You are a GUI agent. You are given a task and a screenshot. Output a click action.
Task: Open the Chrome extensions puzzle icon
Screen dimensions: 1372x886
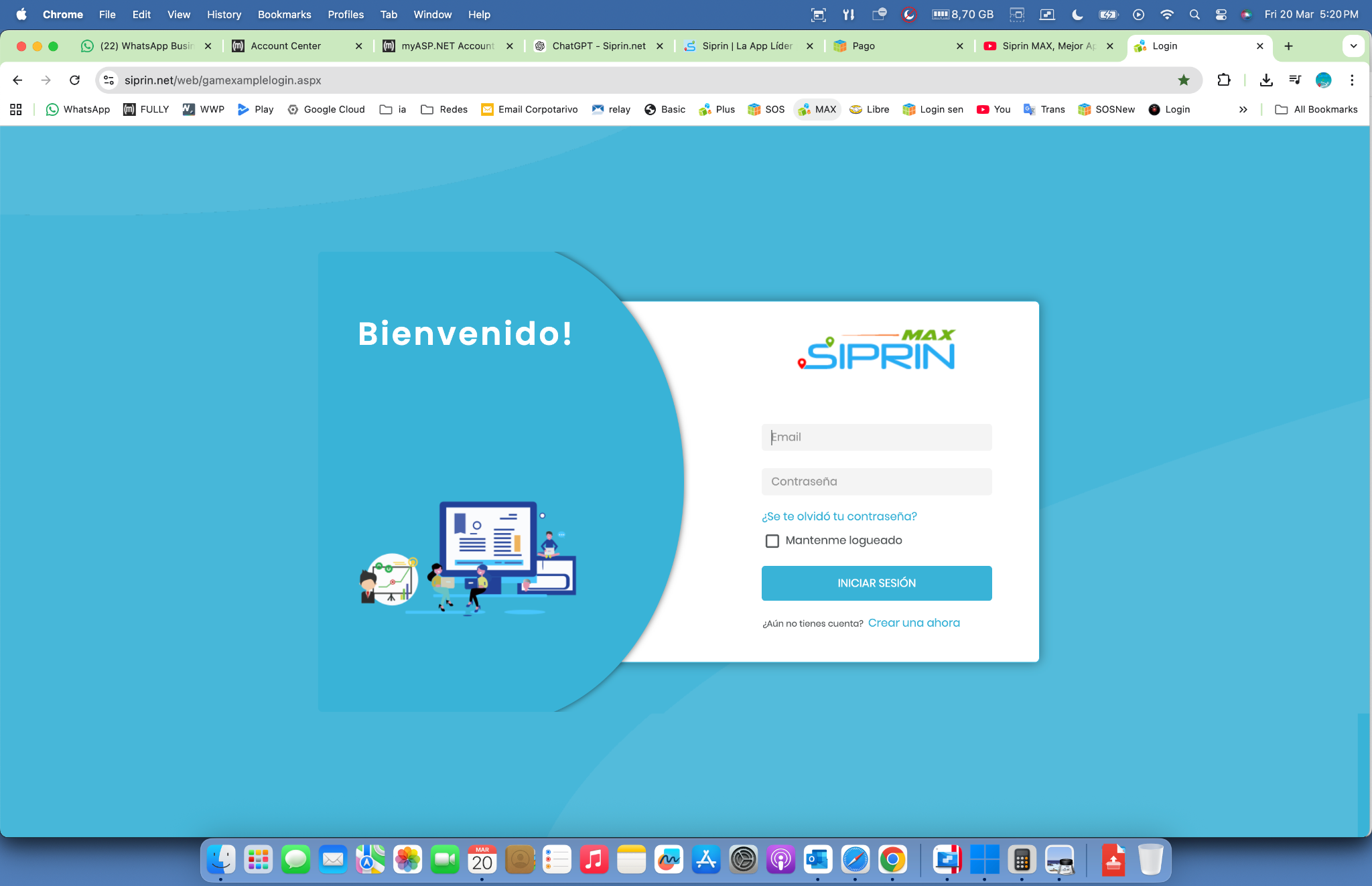click(1224, 80)
